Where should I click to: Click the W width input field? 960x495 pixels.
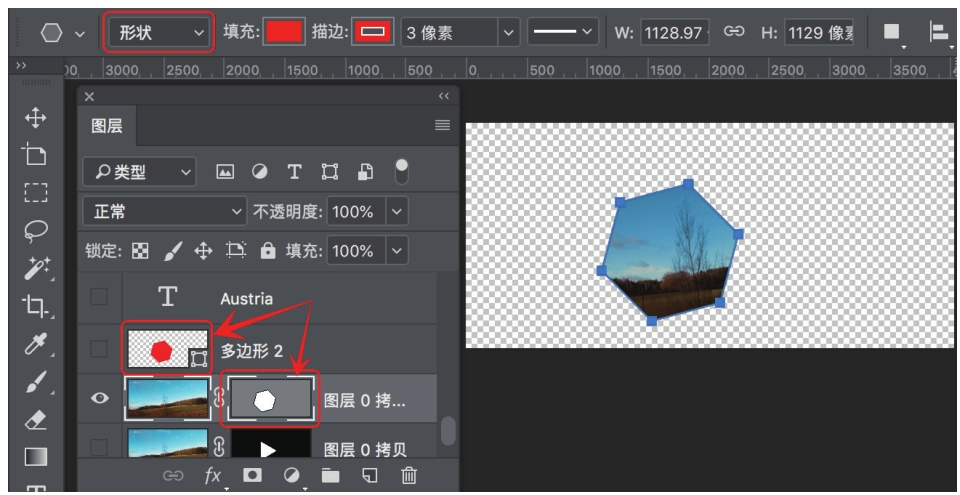click(x=673, y=32)
